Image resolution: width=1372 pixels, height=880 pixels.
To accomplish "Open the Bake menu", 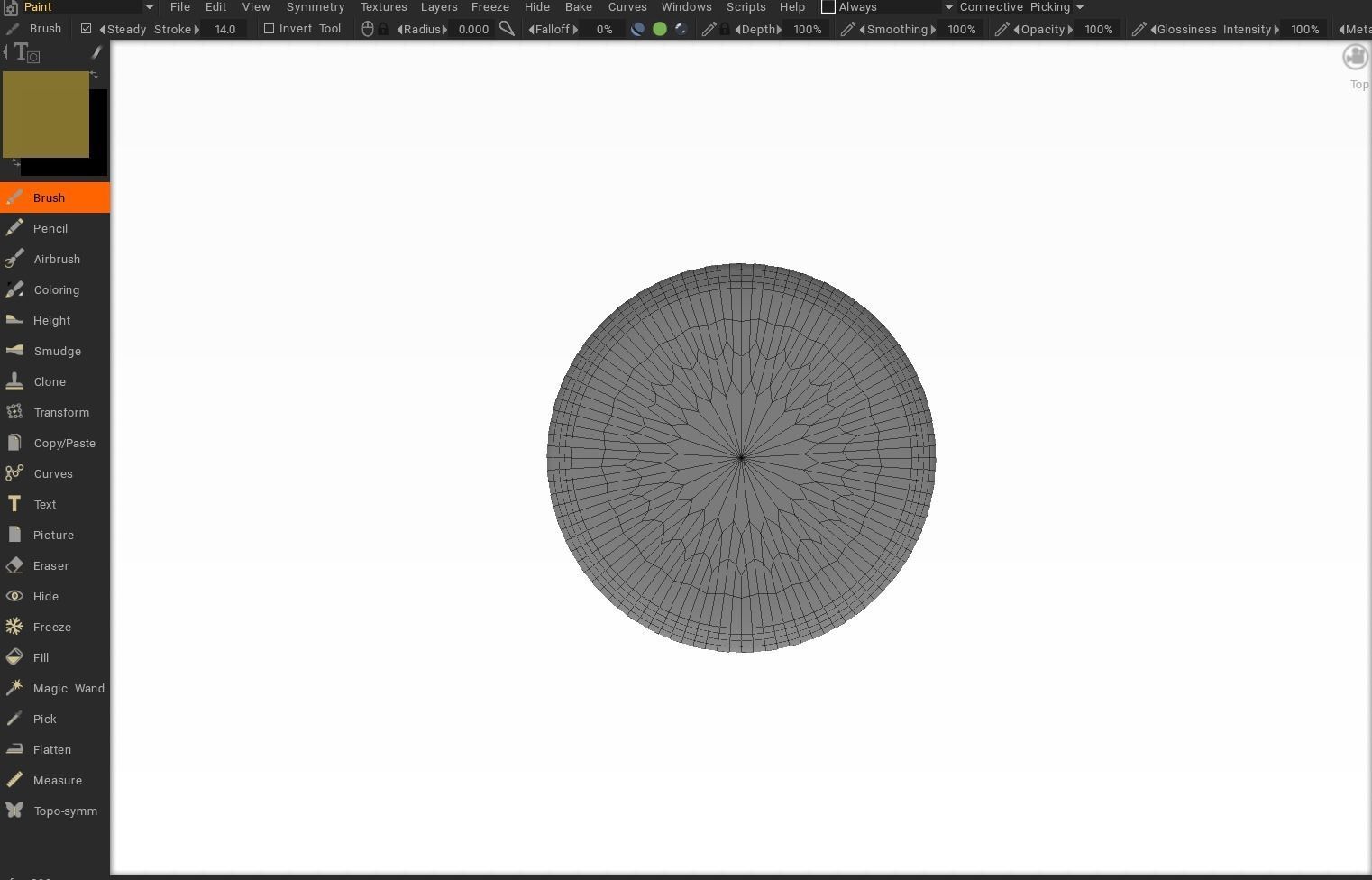I will (x=579, y=6).
